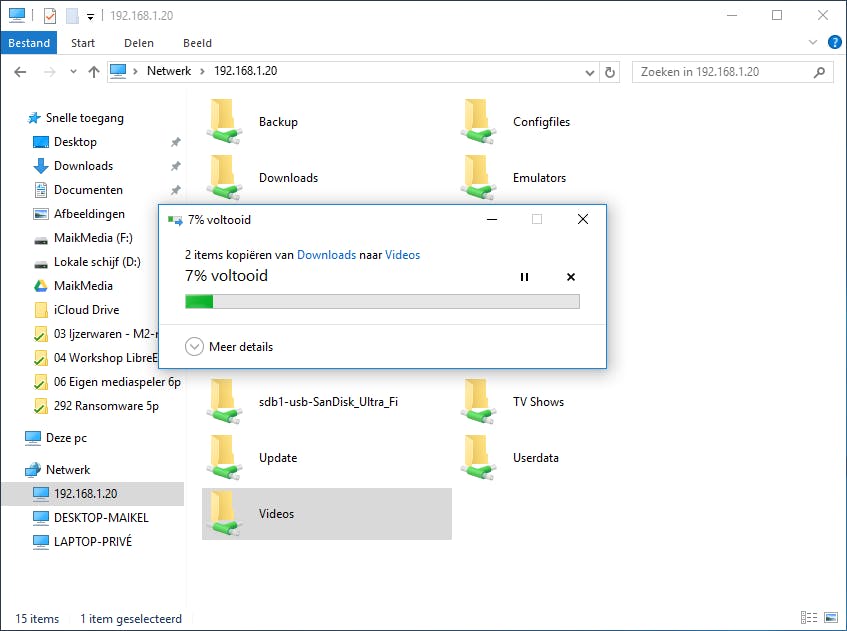Go up one folder level
This screenshot has height=631, width=847.
(x=94, y=71)
